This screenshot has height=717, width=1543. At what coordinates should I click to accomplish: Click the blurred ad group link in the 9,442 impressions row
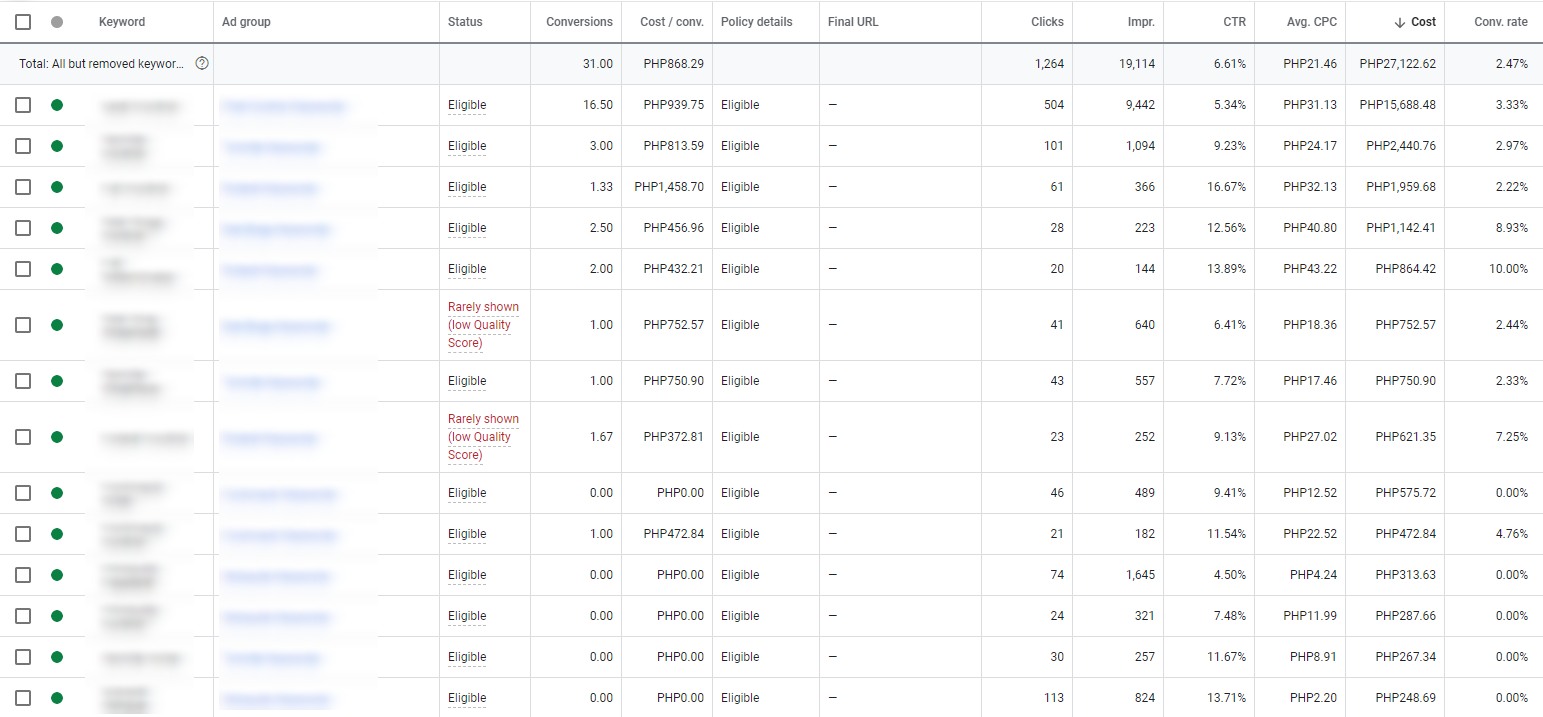[284, 106]
